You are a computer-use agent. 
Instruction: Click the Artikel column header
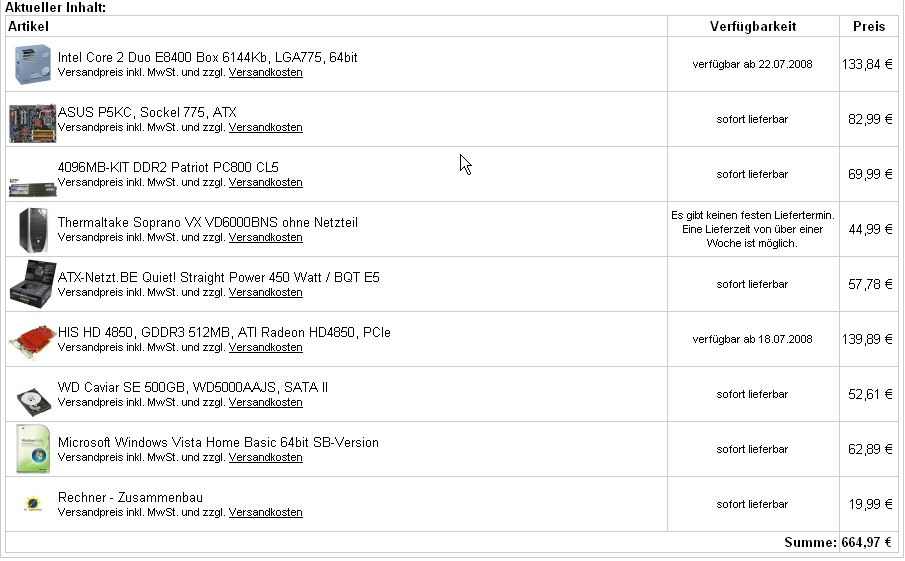[x=28, y=26]
